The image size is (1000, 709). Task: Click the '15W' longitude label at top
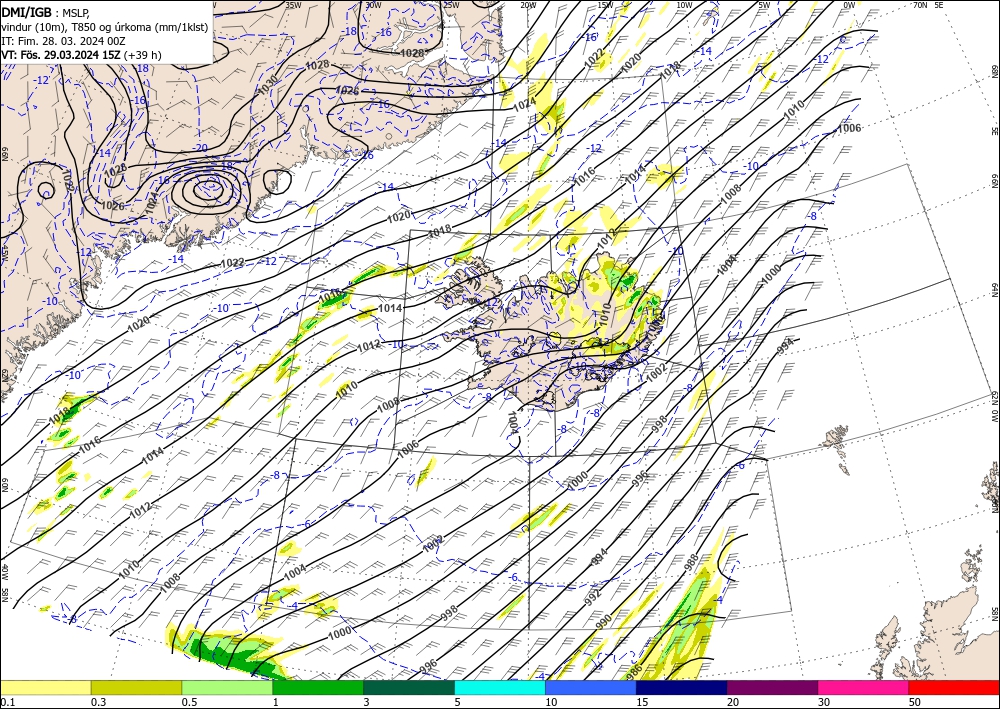point(605,5)
